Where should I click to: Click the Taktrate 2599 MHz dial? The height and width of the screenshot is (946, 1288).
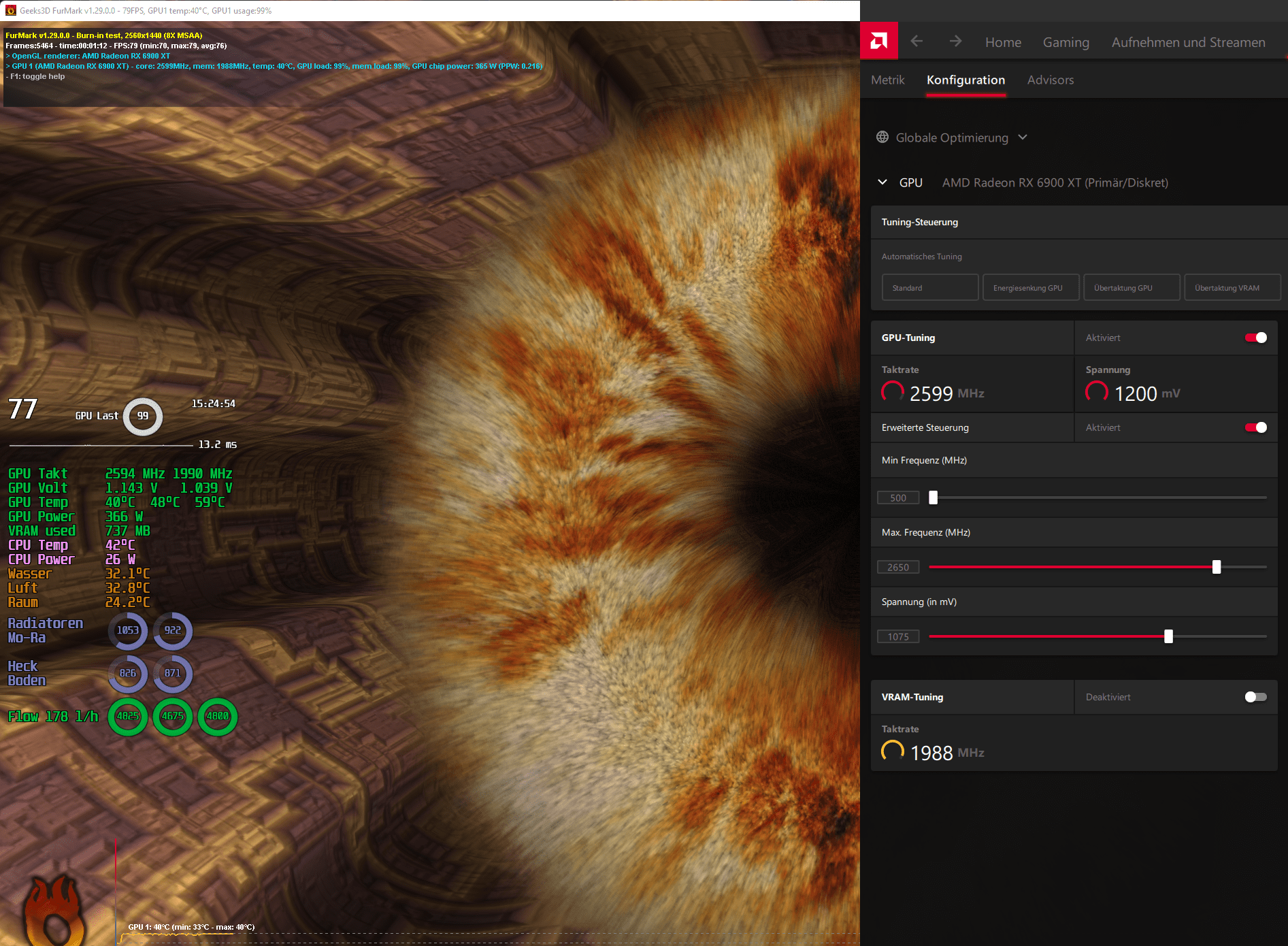(x=893, y=392)
